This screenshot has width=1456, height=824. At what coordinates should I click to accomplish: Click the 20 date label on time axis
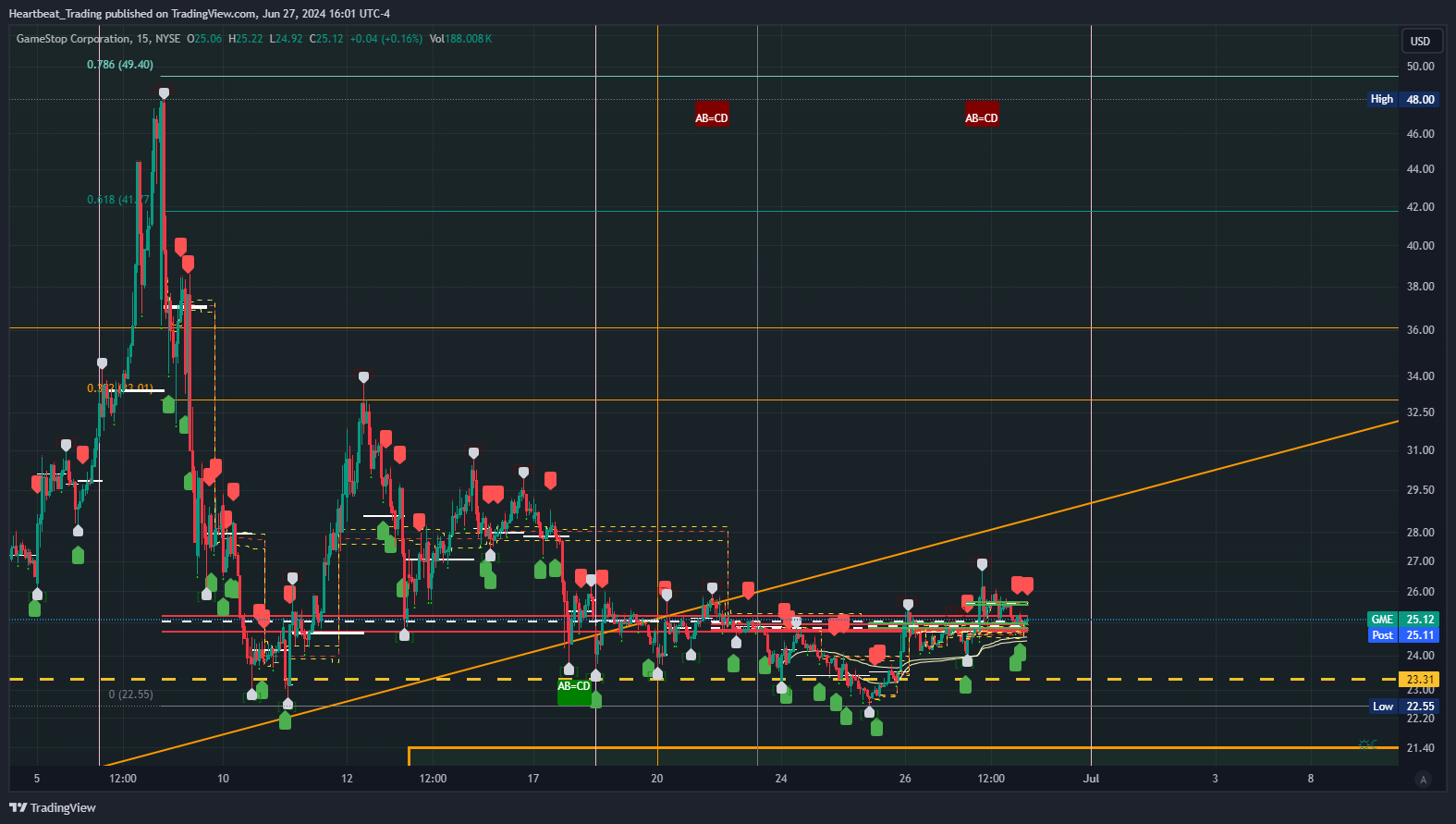[x=657, y=779]
